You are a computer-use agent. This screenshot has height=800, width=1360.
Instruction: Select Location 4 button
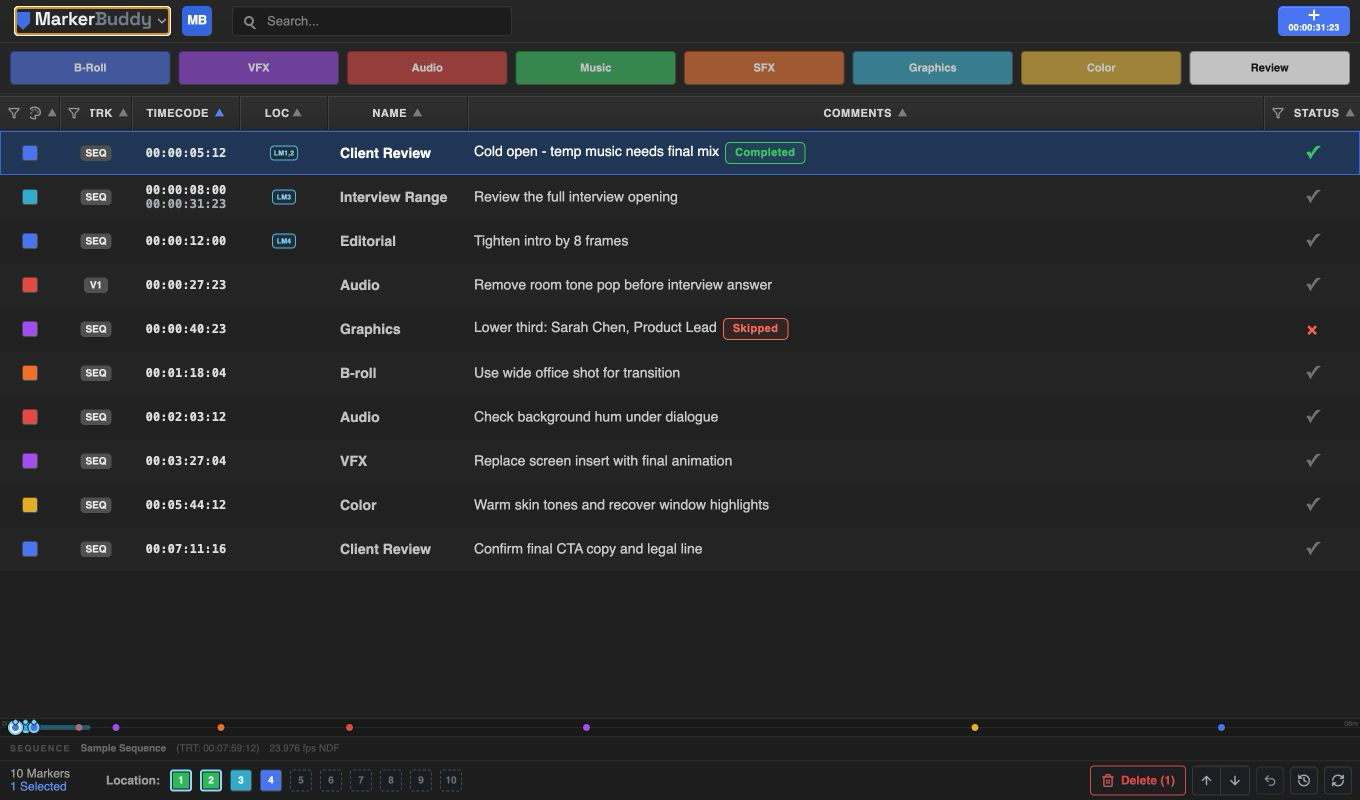pos(271,780)
